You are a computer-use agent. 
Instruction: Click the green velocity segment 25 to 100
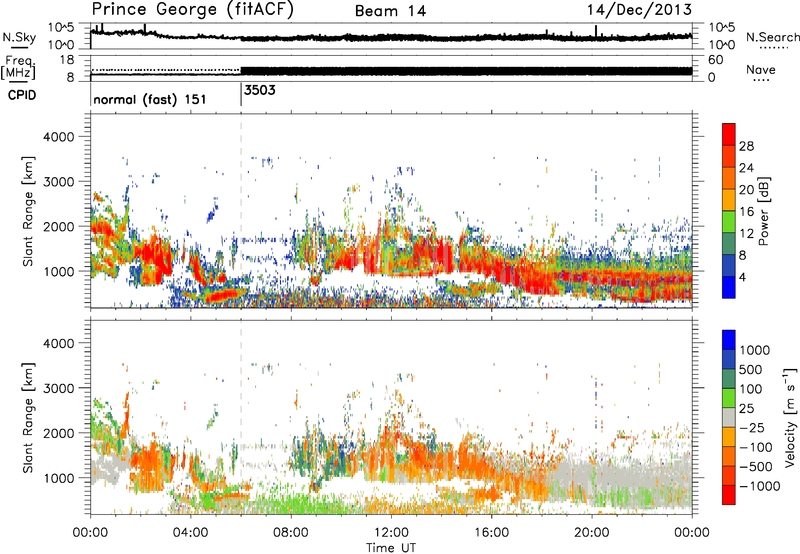click(729, 398)
